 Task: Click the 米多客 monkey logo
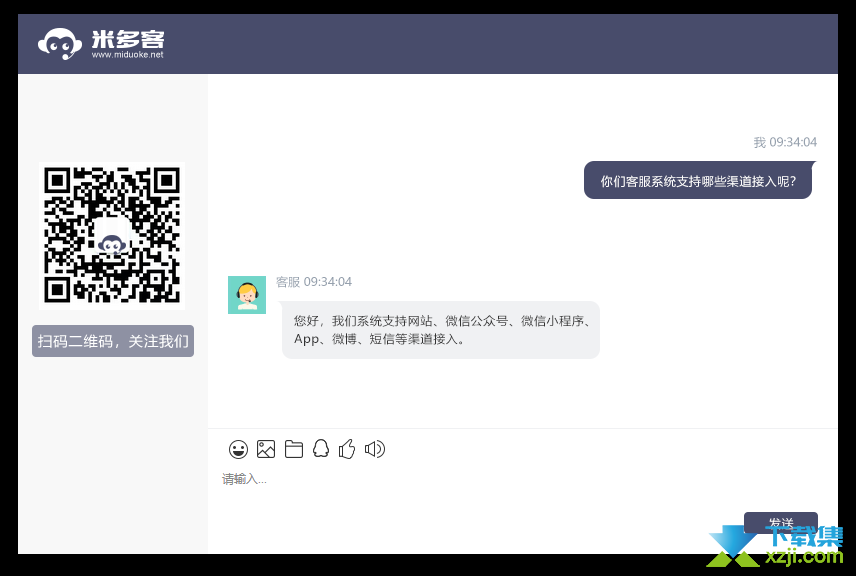tap(60, 44)
